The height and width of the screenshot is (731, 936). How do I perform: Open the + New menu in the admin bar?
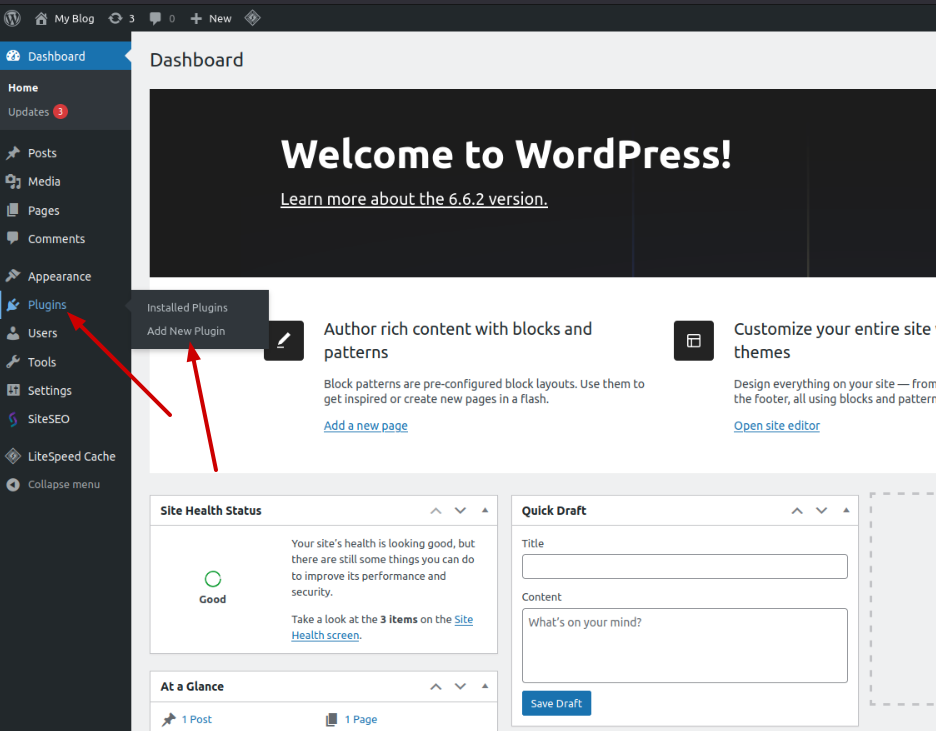pos(210,17)
